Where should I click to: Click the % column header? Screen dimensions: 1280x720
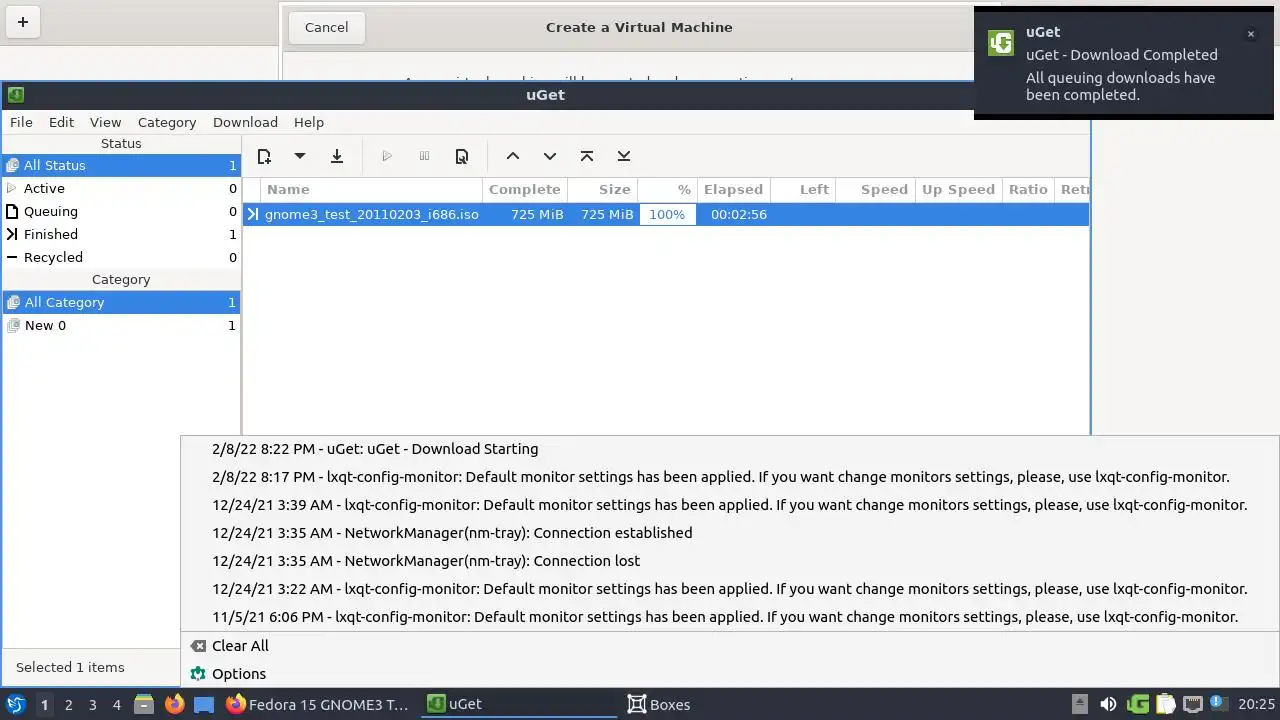pos(667,189)
